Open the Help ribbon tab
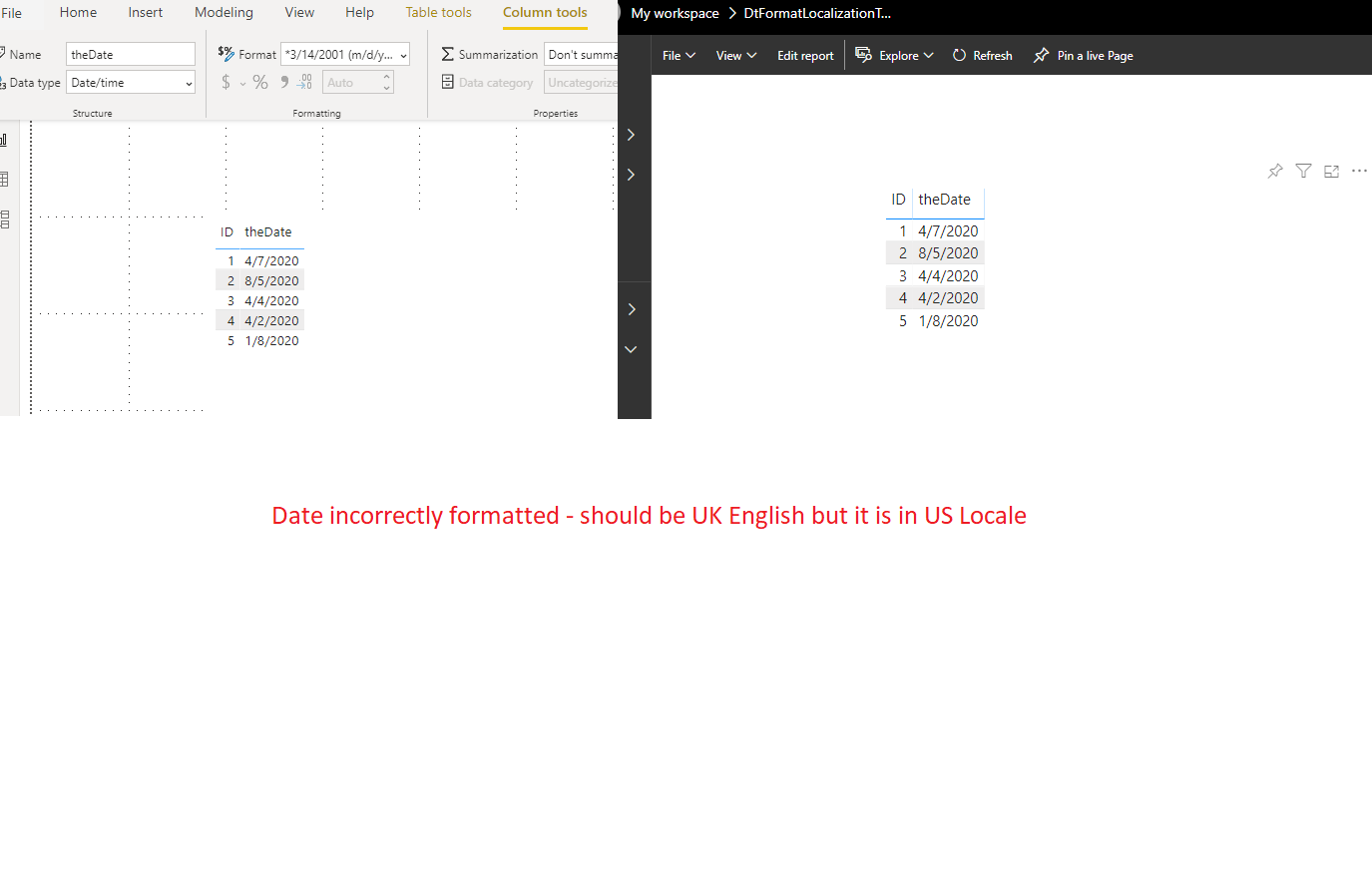 (x=359, y=13)
